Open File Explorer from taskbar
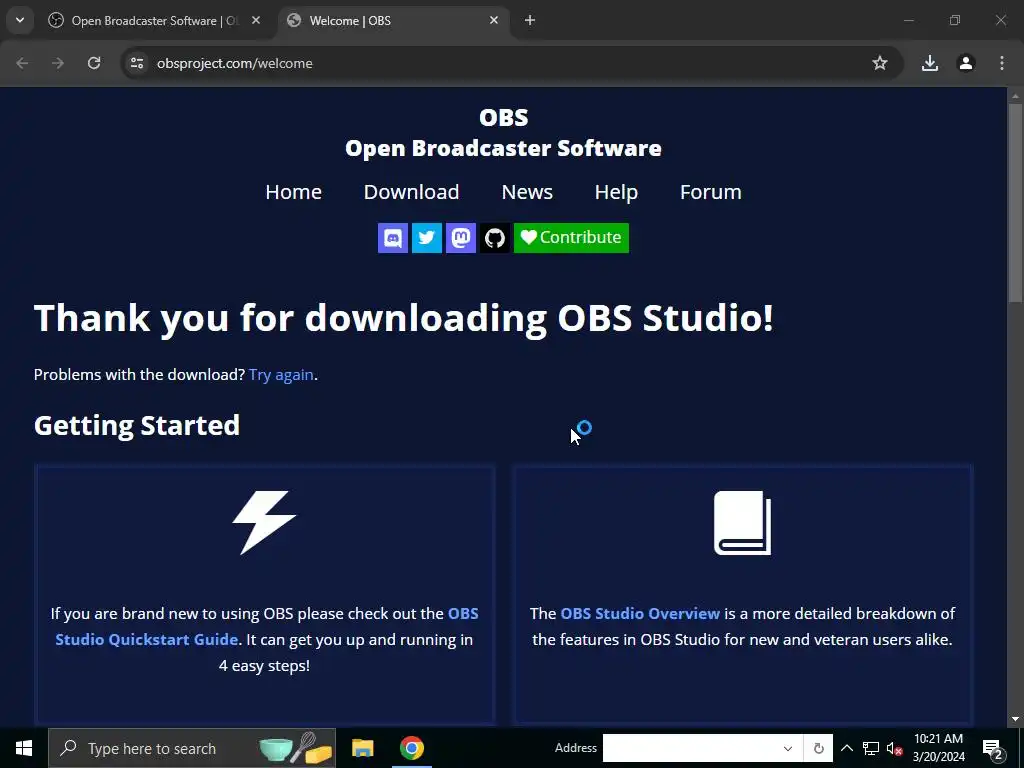This screenshot has width=1024, height=768. click(x=362, y=748)
